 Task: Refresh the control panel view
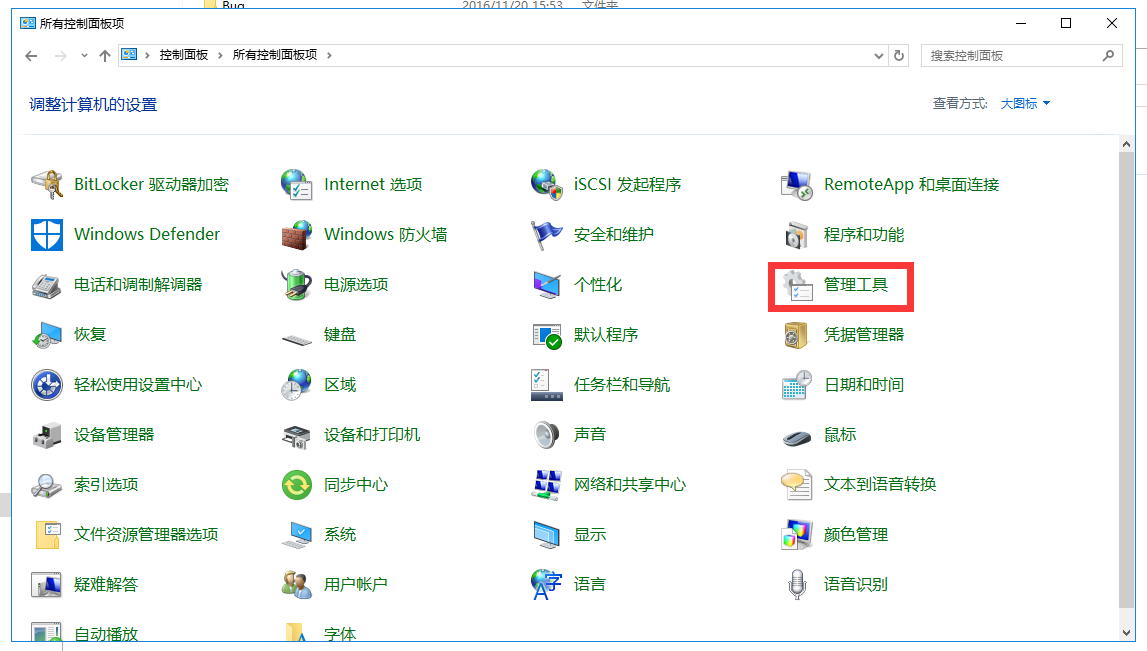(x=899, y=56)
